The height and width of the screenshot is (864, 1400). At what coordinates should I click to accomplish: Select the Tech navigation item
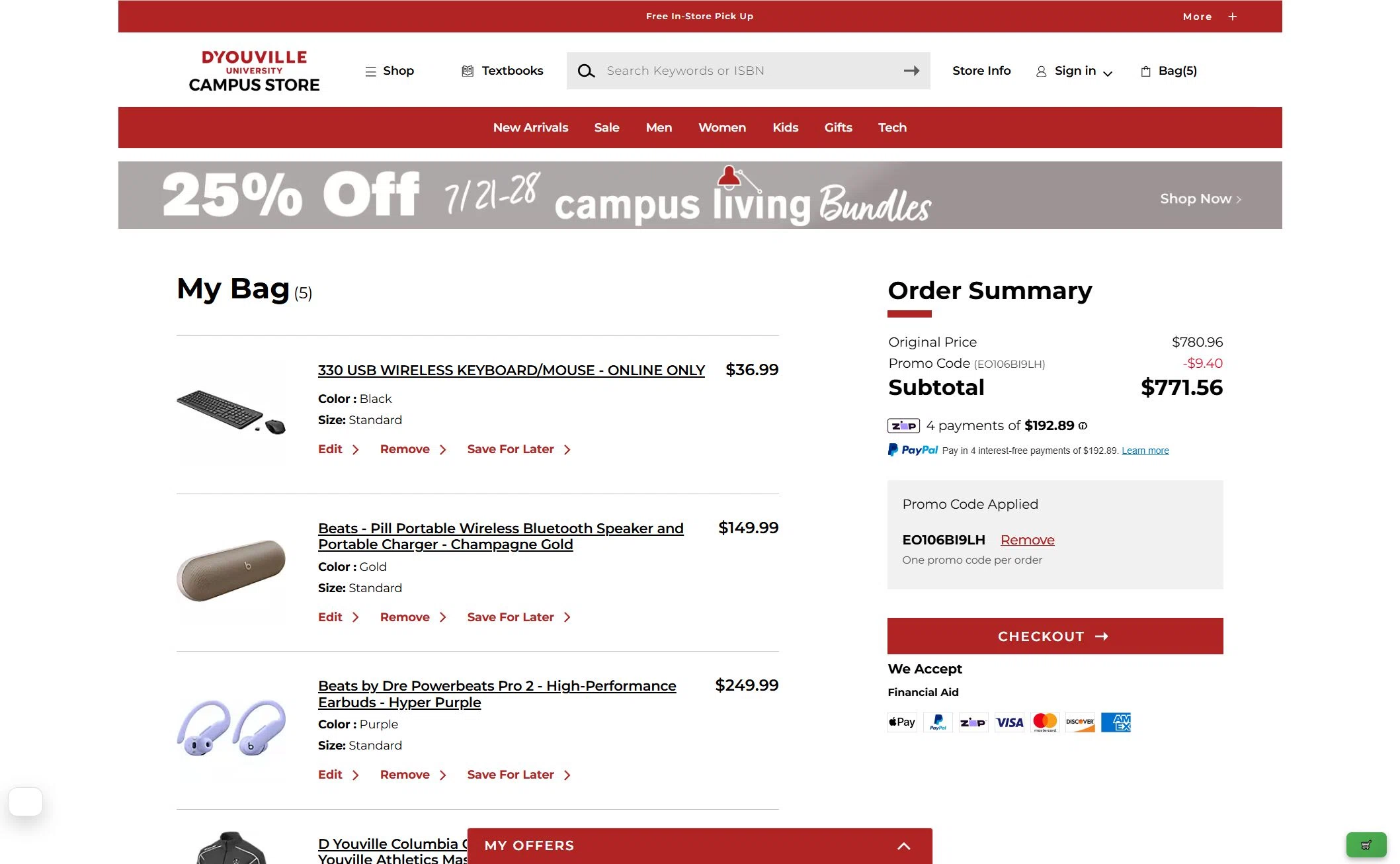[892, 128]
